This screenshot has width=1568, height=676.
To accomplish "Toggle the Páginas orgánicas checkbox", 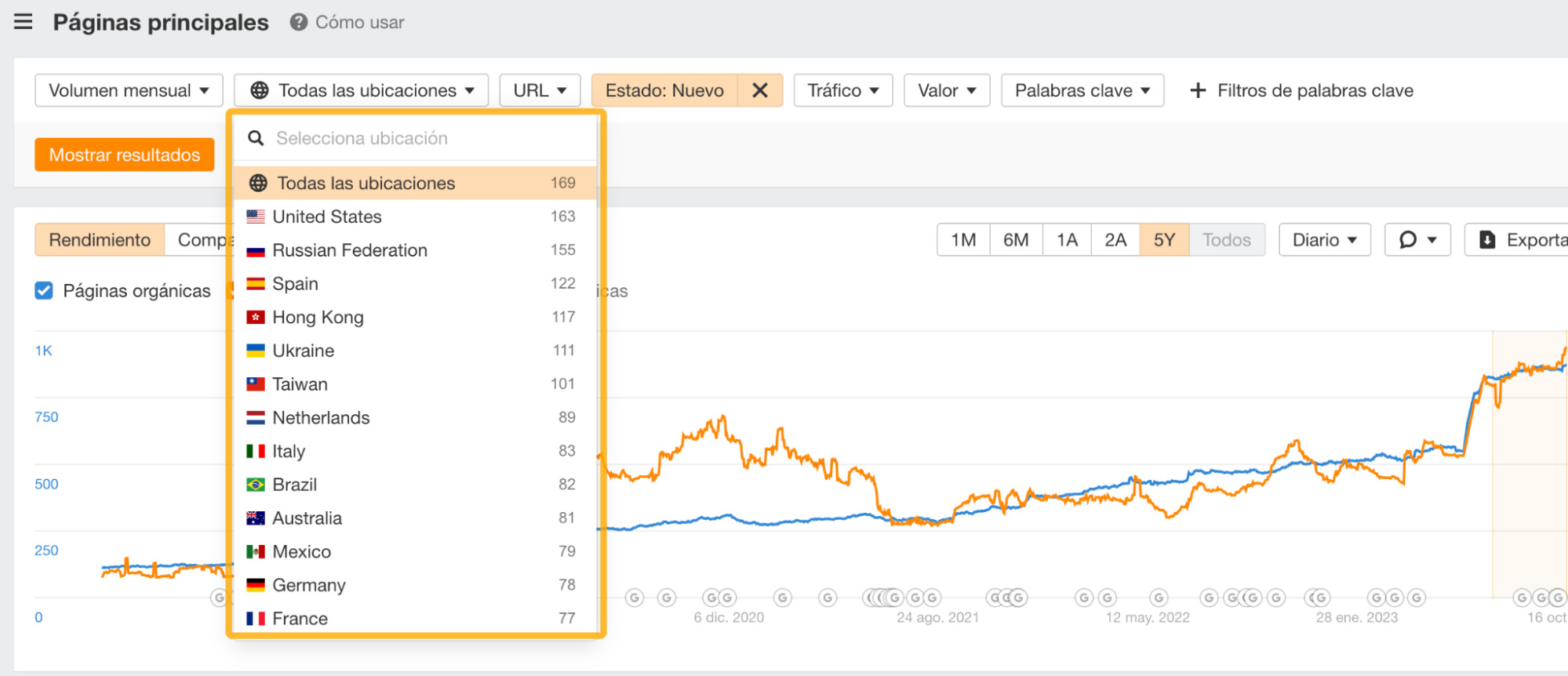I will pos(44,291).
